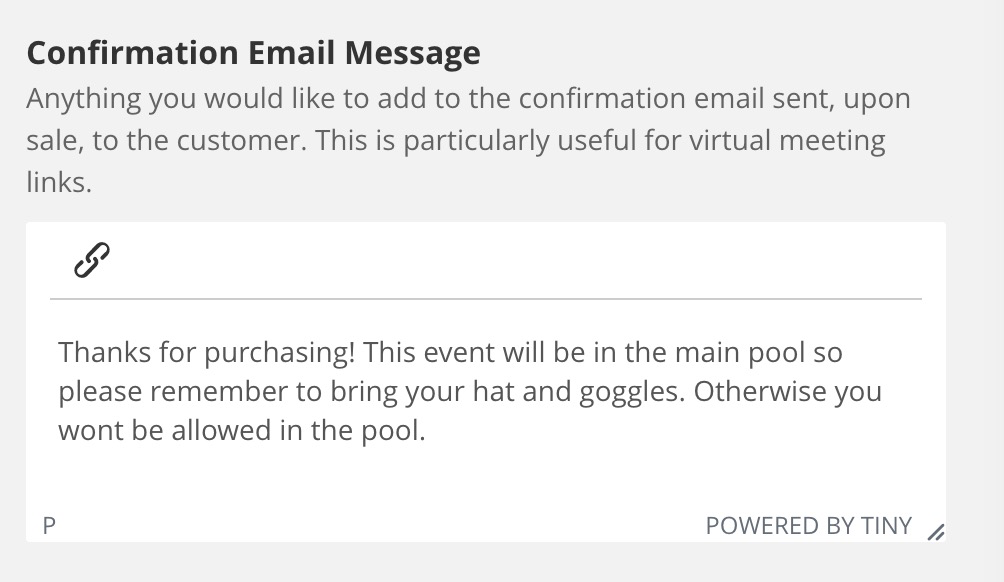Select the P element path indicator
1004x582 pixels.
pos(49,526)
